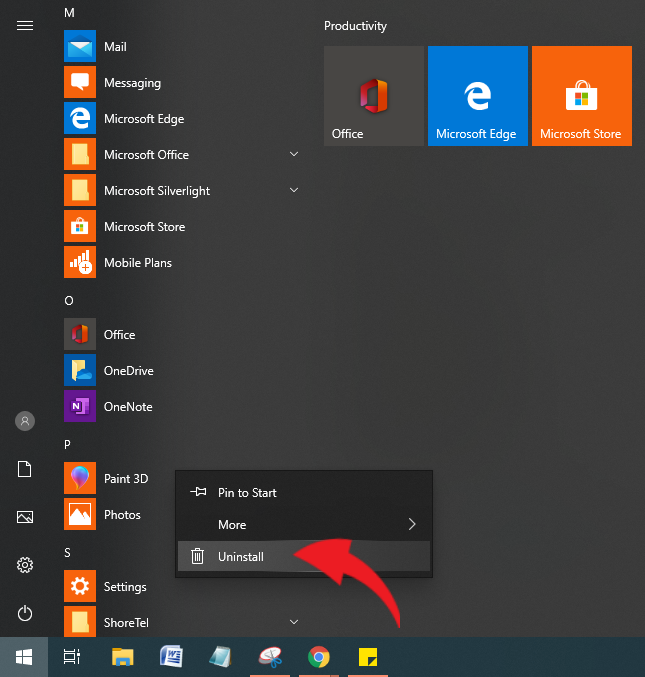This screenshot has height=677, width=645.
Task: Click the Office tile in Productivity
Action: [x=374, y=96]
